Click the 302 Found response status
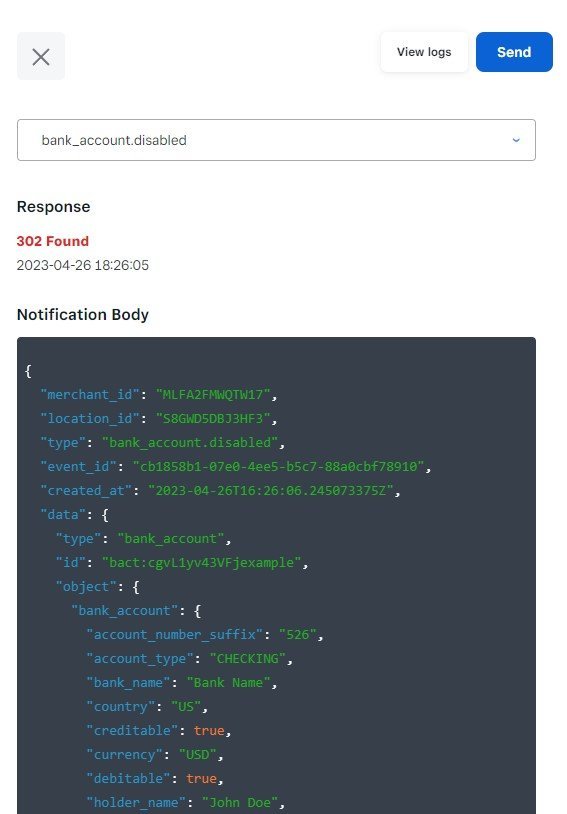Screen dimensions: 567x814 pos(53,241)
